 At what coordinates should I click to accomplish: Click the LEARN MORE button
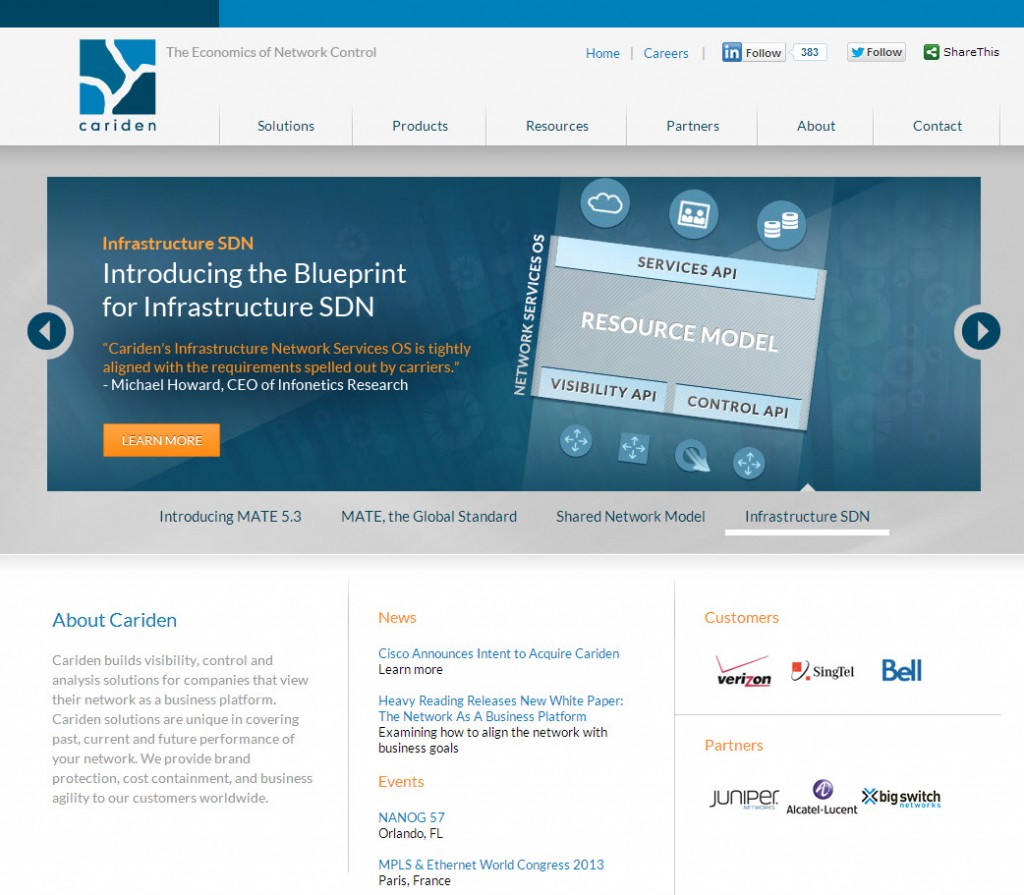click(161, 440)
